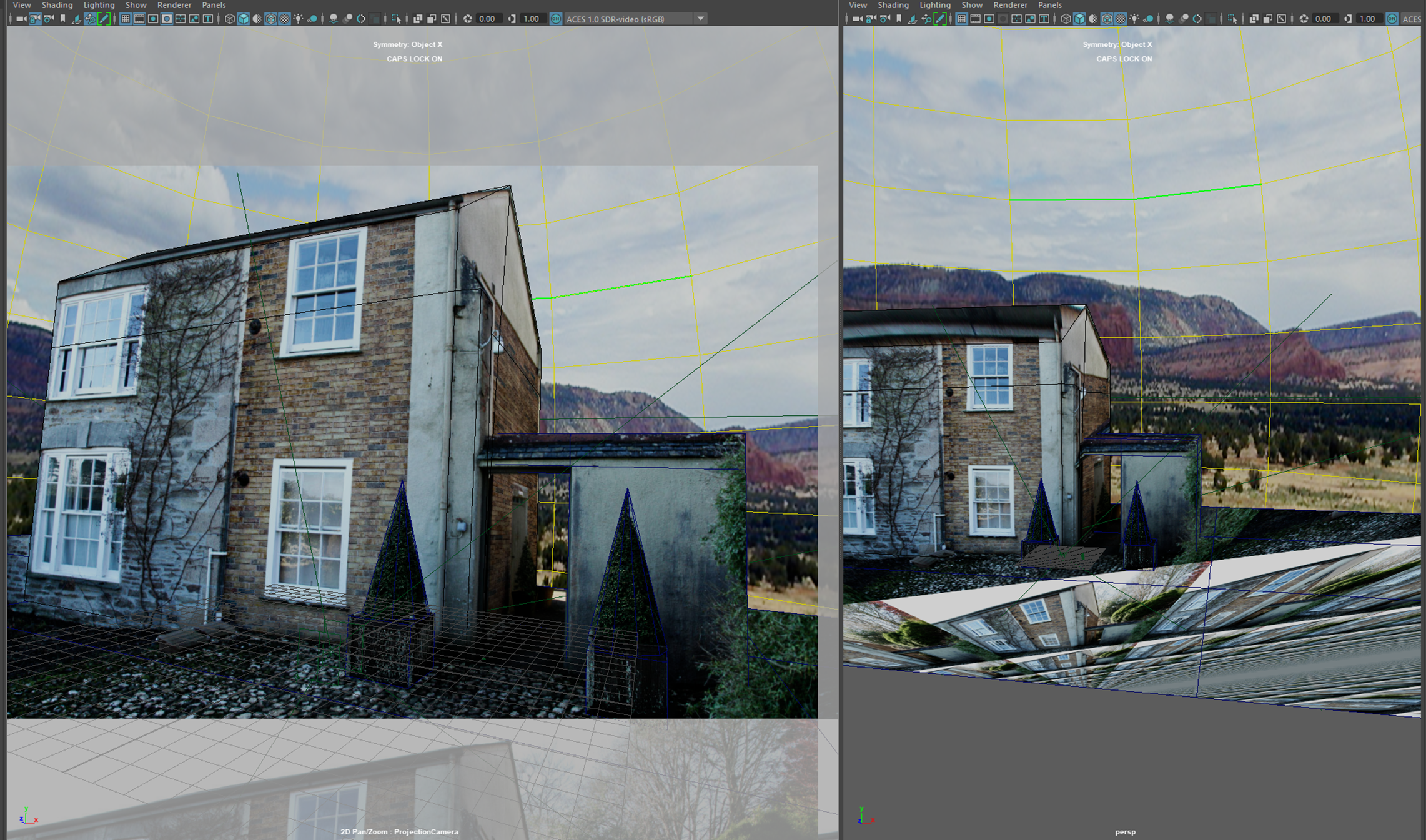This screenshot has width=1426, height=840.
Task: Click smooth shade all in persp viewport
Action: 1079,19
